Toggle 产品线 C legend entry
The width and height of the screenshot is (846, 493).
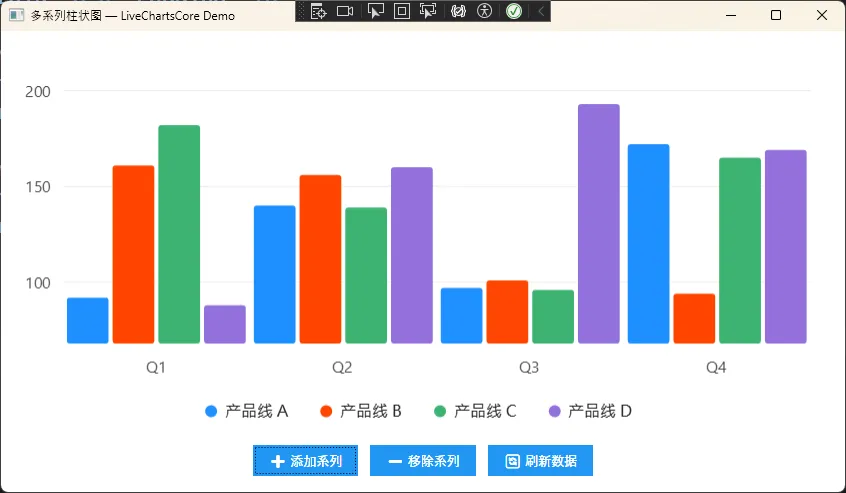coord(474,411)
